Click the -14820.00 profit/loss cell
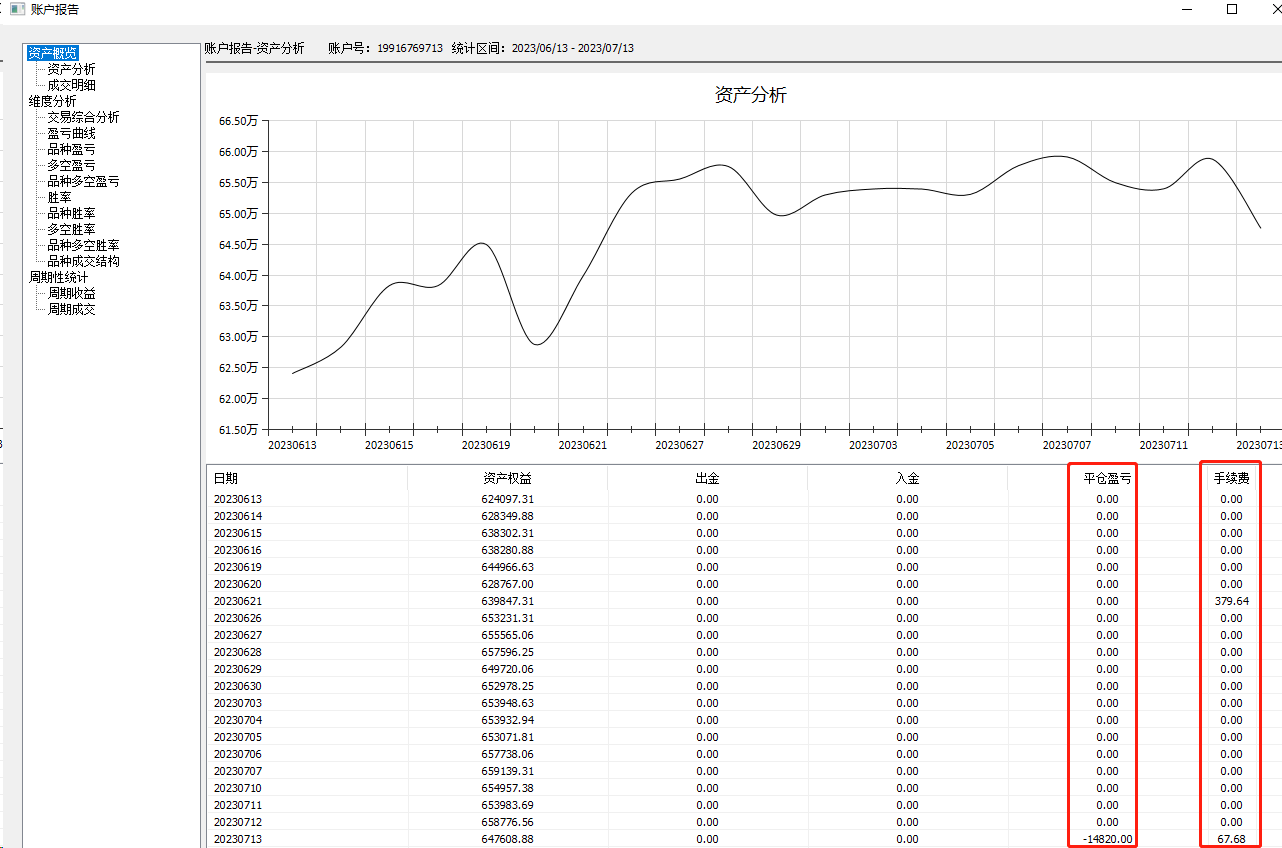Viewport: 1282px width, 848px height. click(x=1107, y=839)
